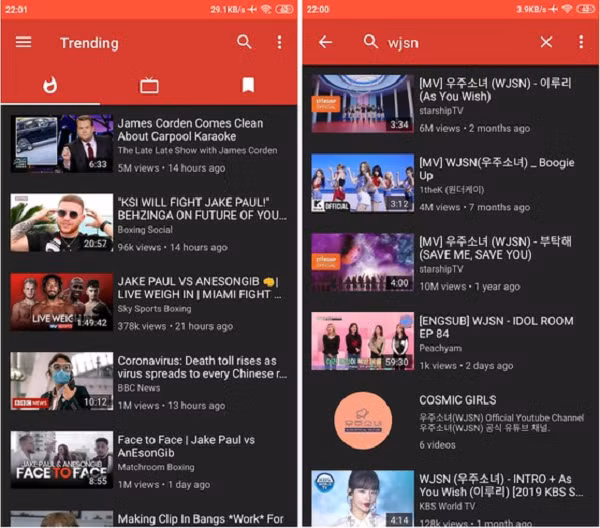
Task: Open overflow menu on search screen
Action: click(581, 42)
